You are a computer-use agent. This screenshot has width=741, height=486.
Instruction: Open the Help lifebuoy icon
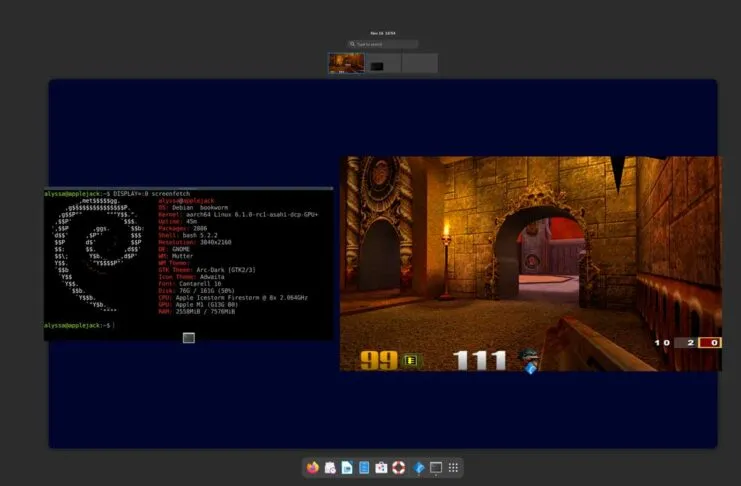[x=398, y=467]
